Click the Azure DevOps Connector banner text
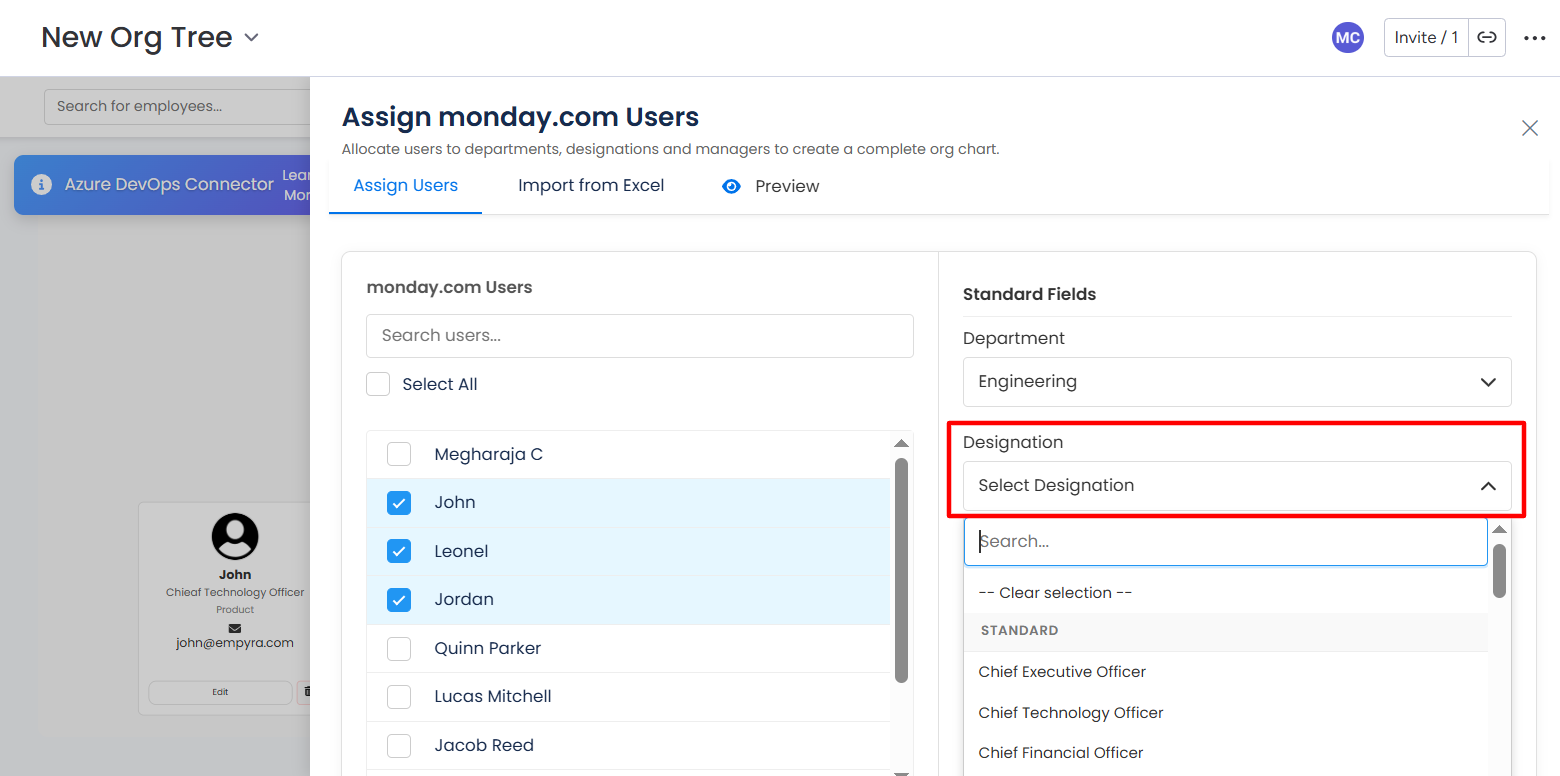 [169, 184]
